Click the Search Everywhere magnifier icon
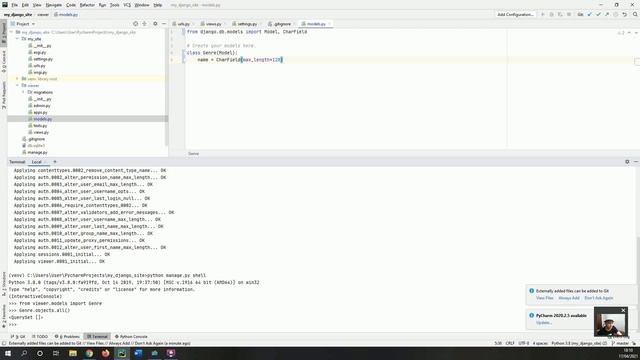Screen dimensions: 640x360 [635, 15]
